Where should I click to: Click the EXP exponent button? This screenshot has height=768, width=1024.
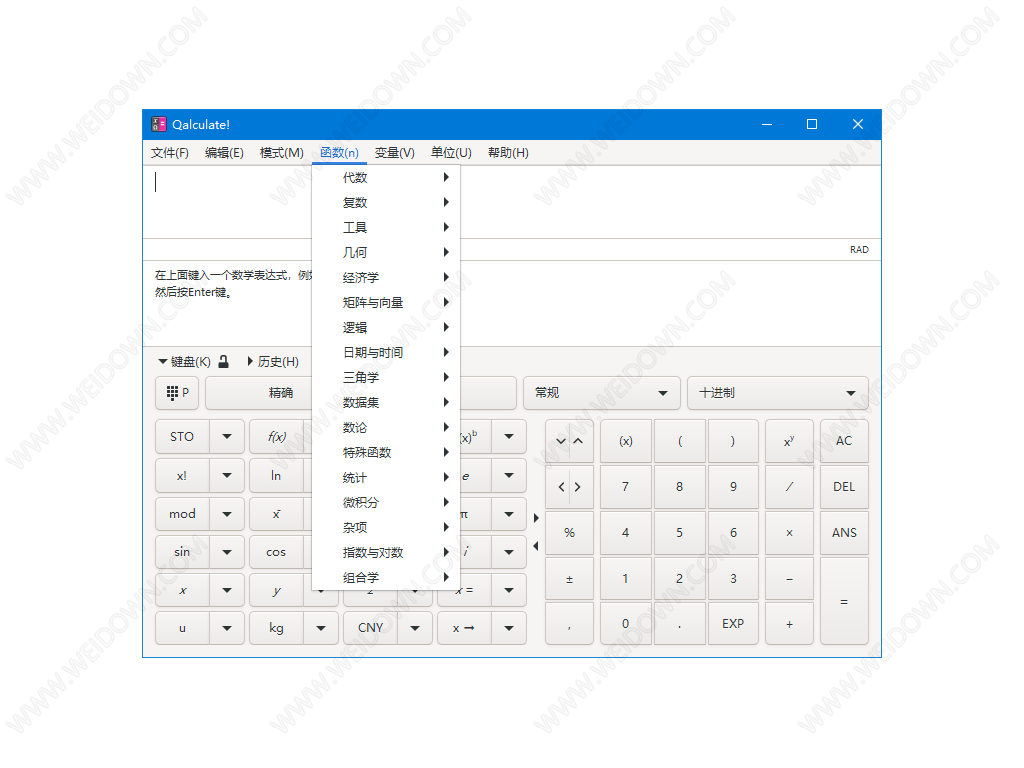[733, 624]
